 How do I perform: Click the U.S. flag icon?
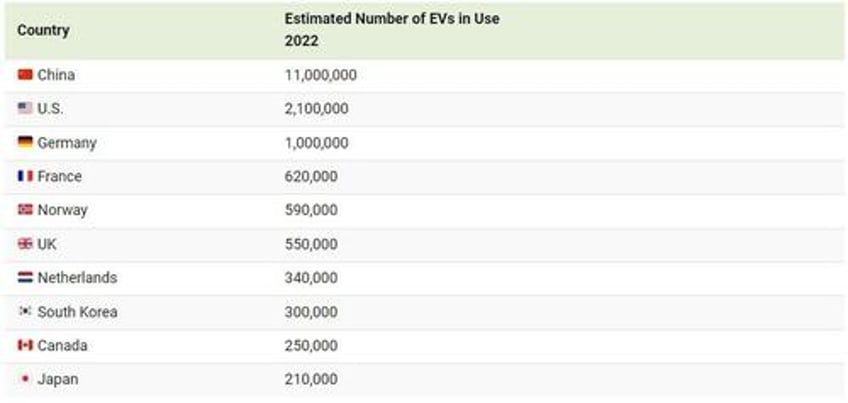[x=25, y=109]
